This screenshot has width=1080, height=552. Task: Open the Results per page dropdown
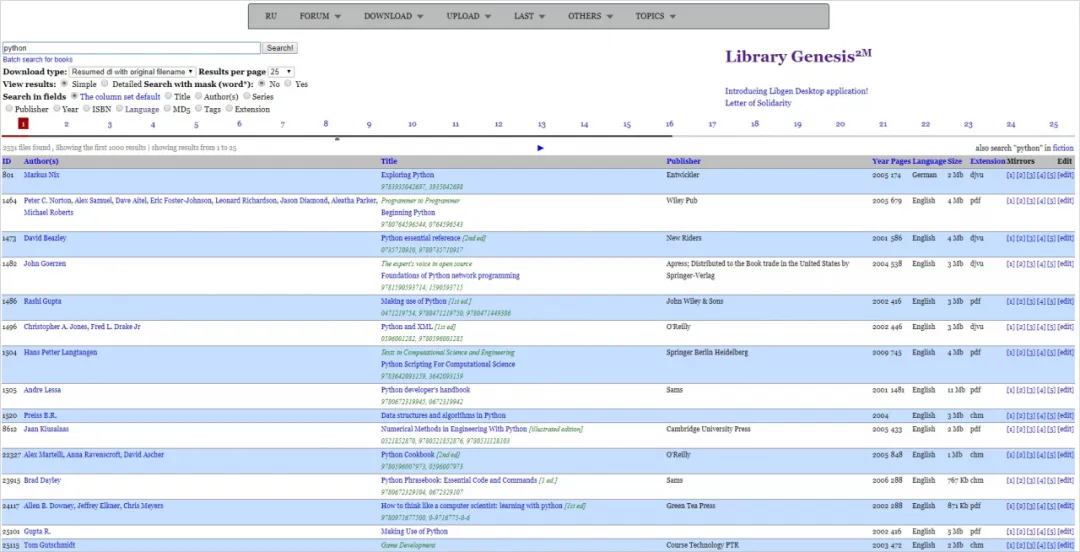(x=281, y=72)
